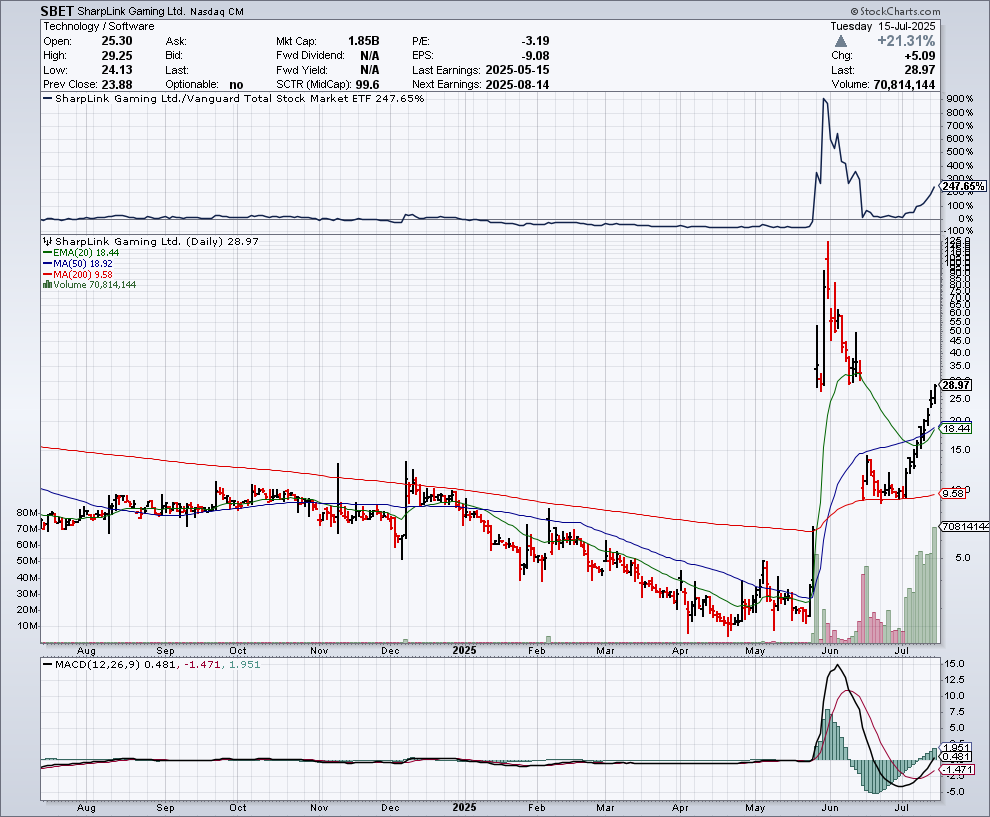This screenshot has height=817, width=990.
Task: Click the Jun label under the price panel
Action: tap(830, 651)
